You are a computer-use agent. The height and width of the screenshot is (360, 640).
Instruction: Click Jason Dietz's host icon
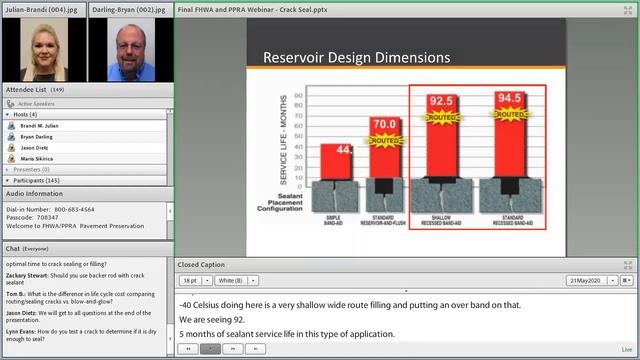click(11, 148)
